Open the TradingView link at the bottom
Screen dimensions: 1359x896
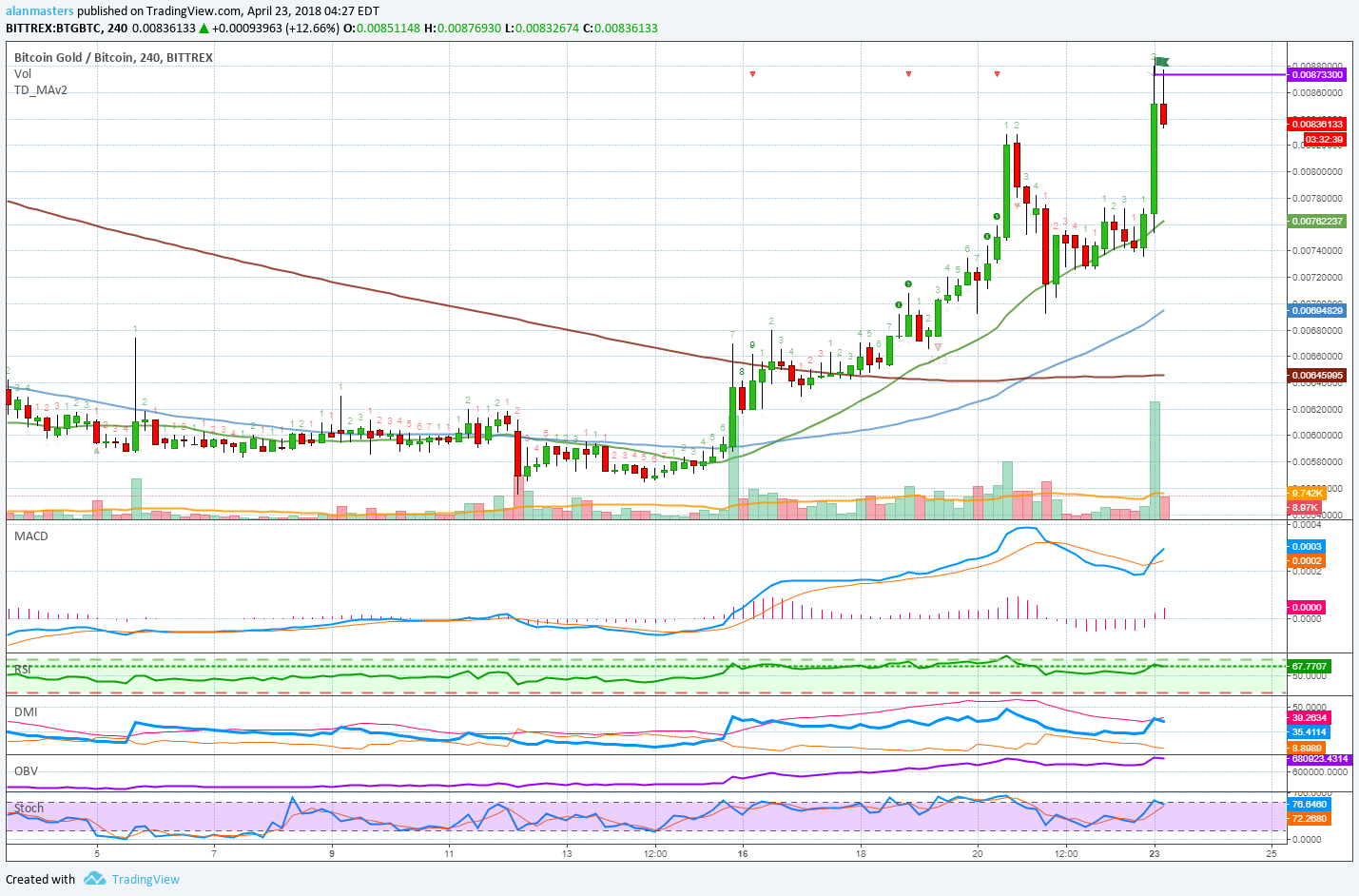(x=146, y=879)
